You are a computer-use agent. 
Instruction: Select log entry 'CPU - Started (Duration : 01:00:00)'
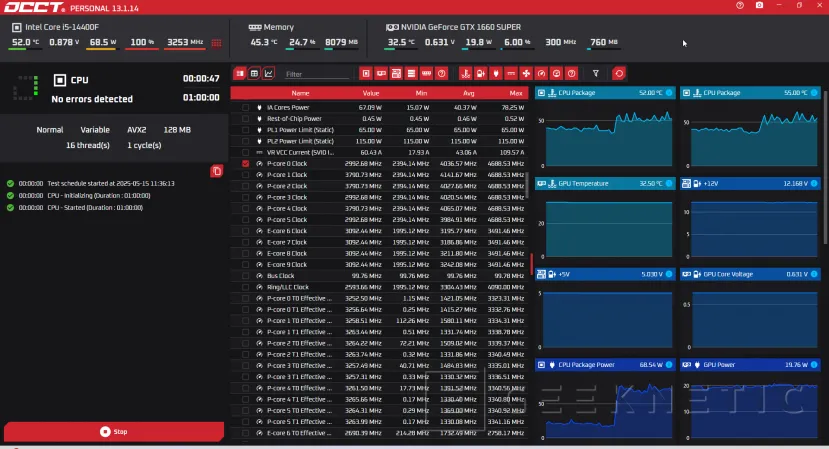tap(95, 207)
